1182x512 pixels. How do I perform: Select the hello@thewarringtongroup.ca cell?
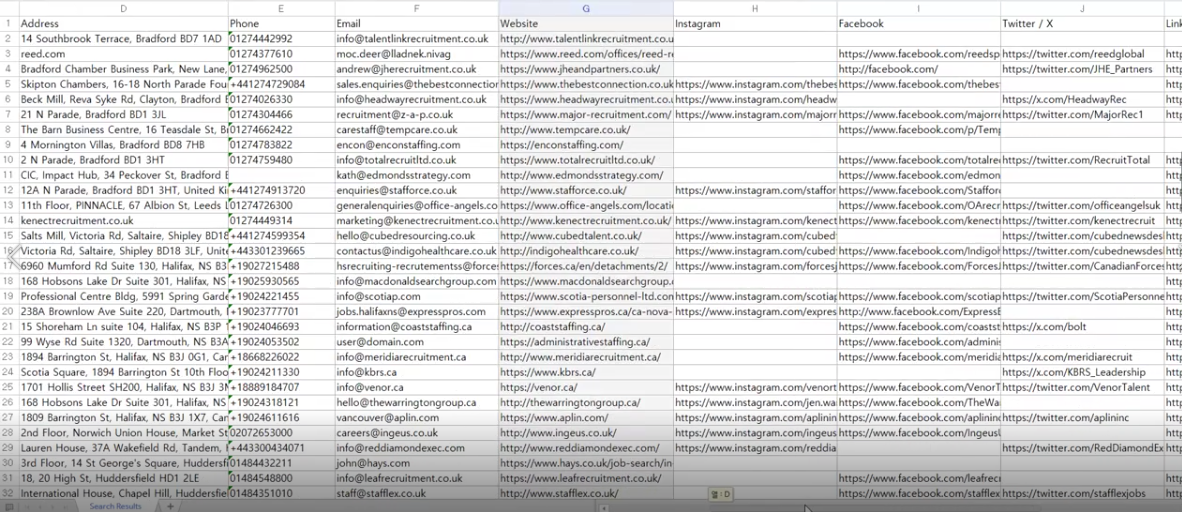point(416,403)
